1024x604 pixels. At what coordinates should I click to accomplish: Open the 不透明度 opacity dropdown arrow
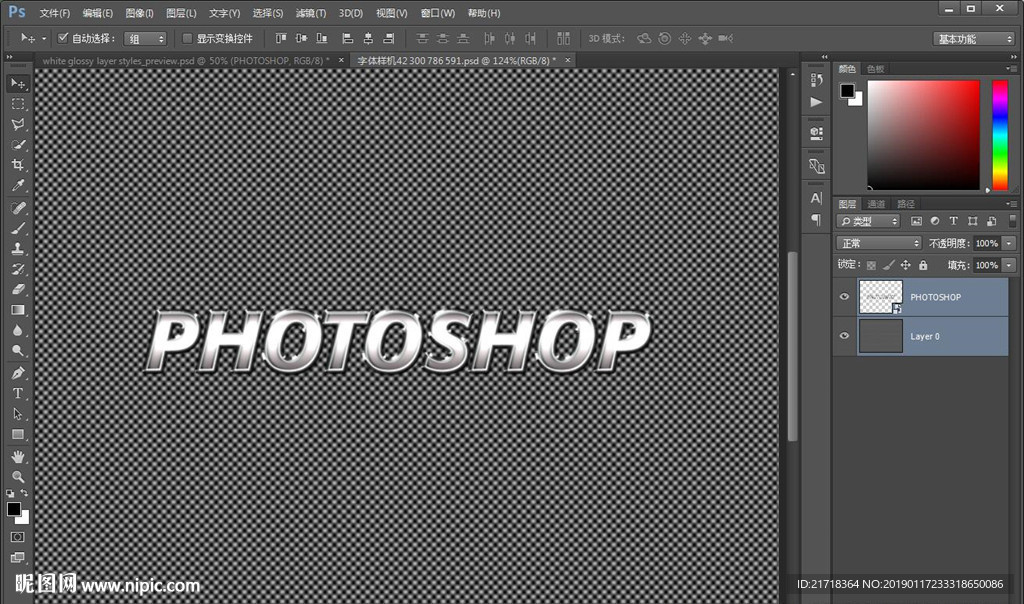(x=1008, y=243)
